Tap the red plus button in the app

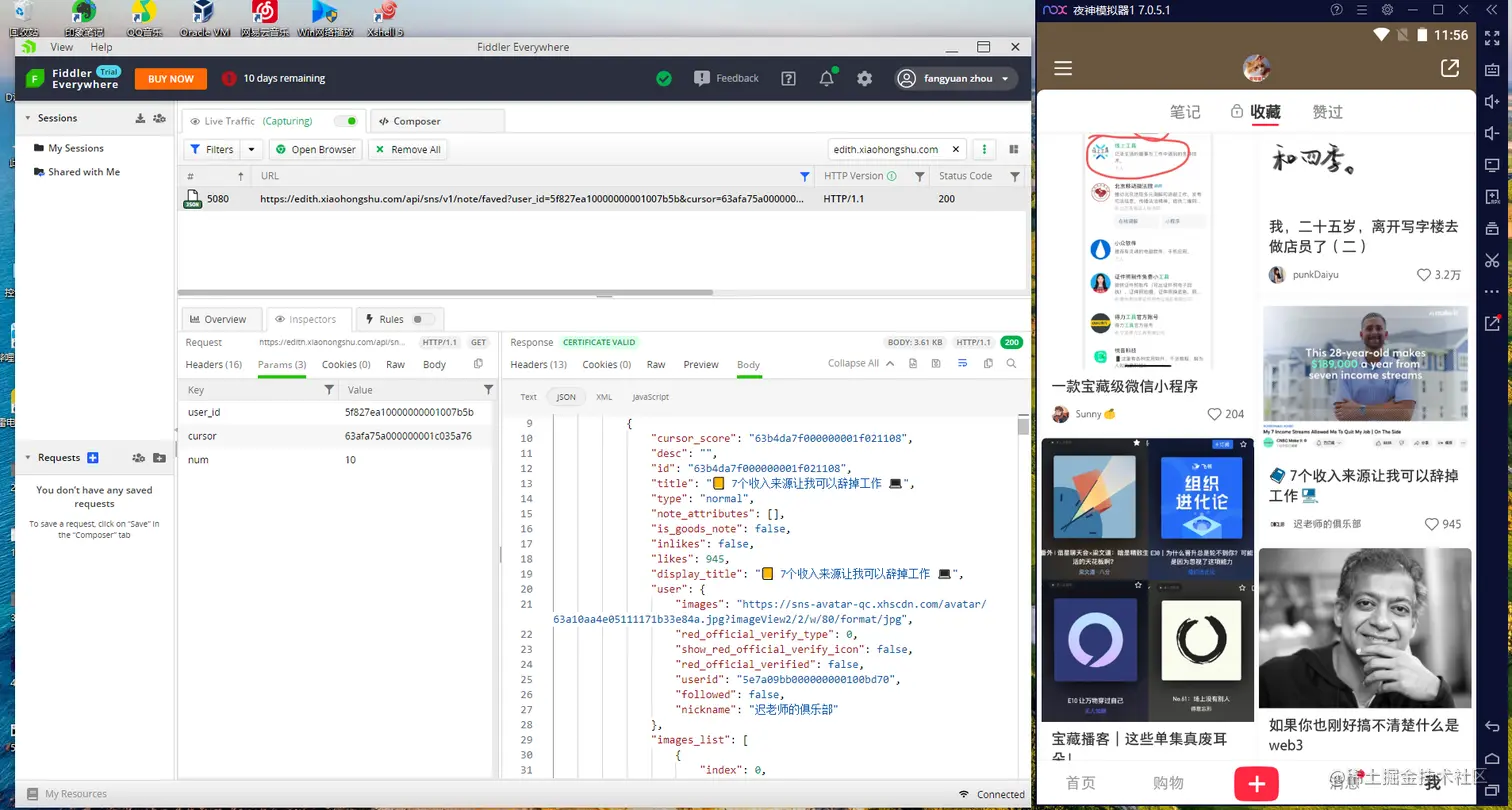(1256, 783)
